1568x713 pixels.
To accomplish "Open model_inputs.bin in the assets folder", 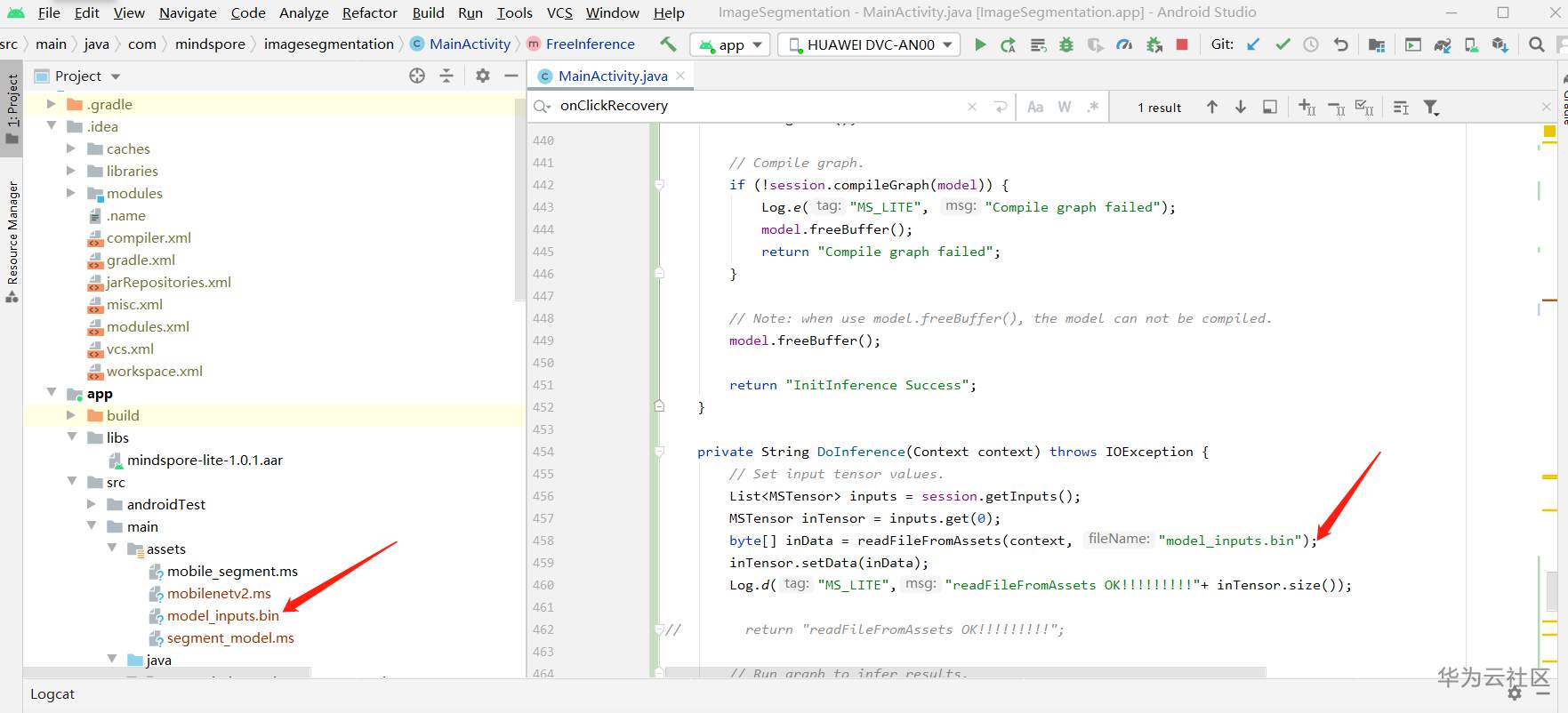I will (x=222, y=616).
